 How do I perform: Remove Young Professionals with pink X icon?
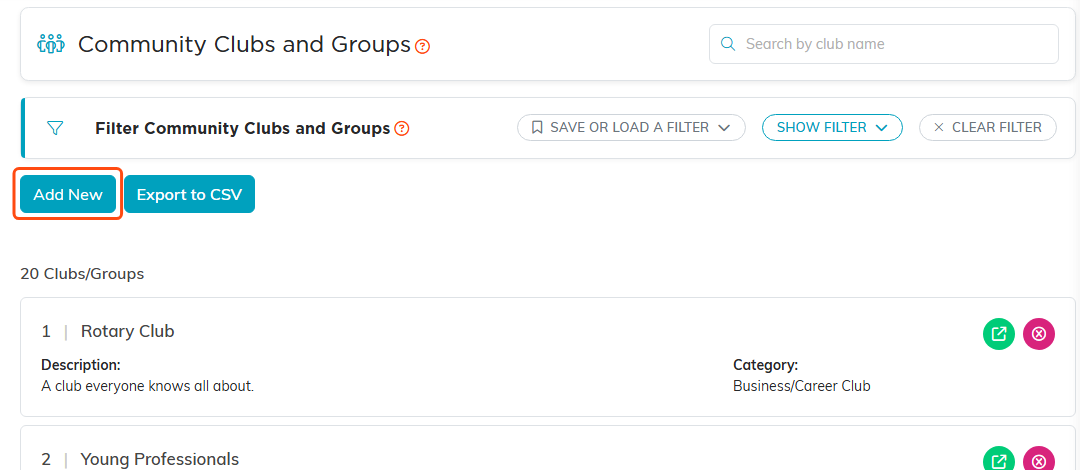pyautogui.click(x=1039, y=460)
